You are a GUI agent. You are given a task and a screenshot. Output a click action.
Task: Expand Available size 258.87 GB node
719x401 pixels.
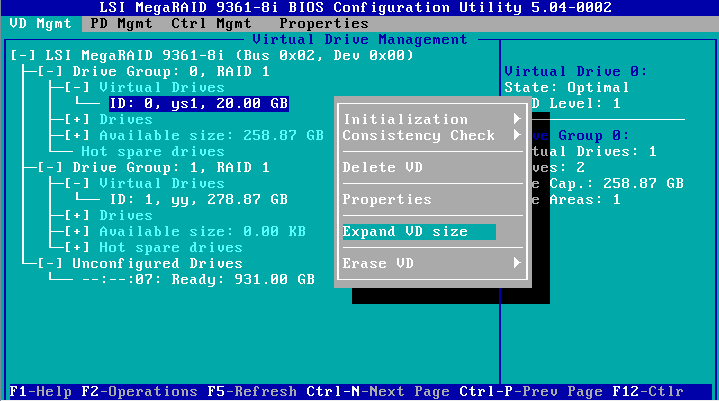coord(77,136)
